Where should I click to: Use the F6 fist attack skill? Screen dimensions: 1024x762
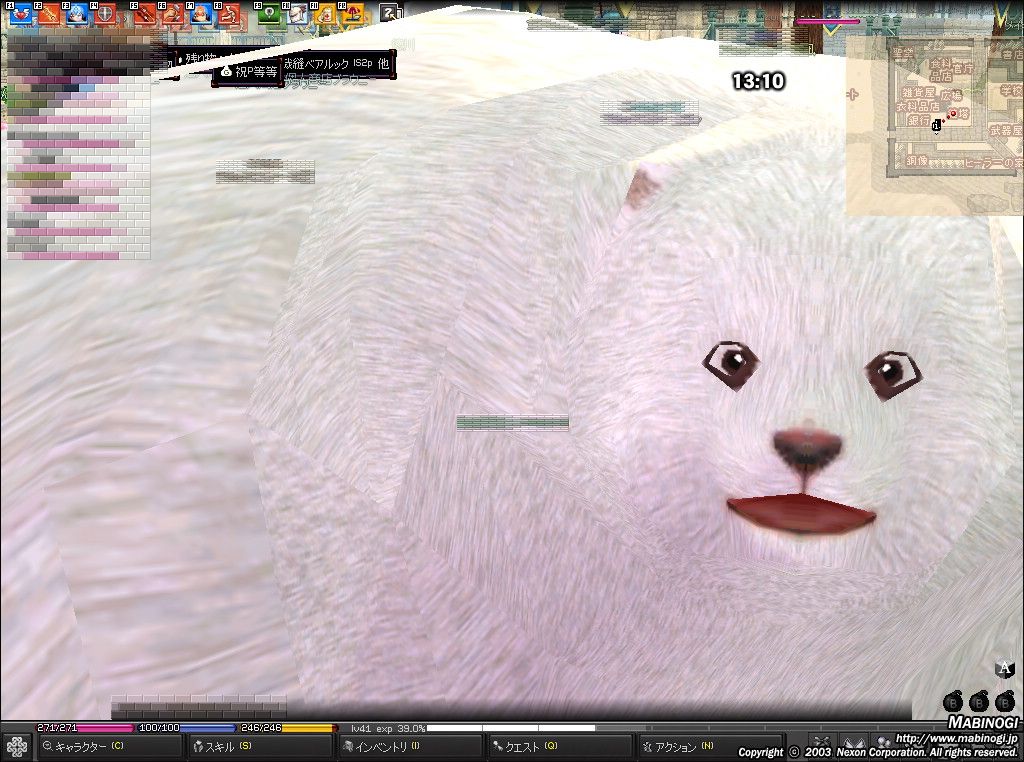coord(173,13)
